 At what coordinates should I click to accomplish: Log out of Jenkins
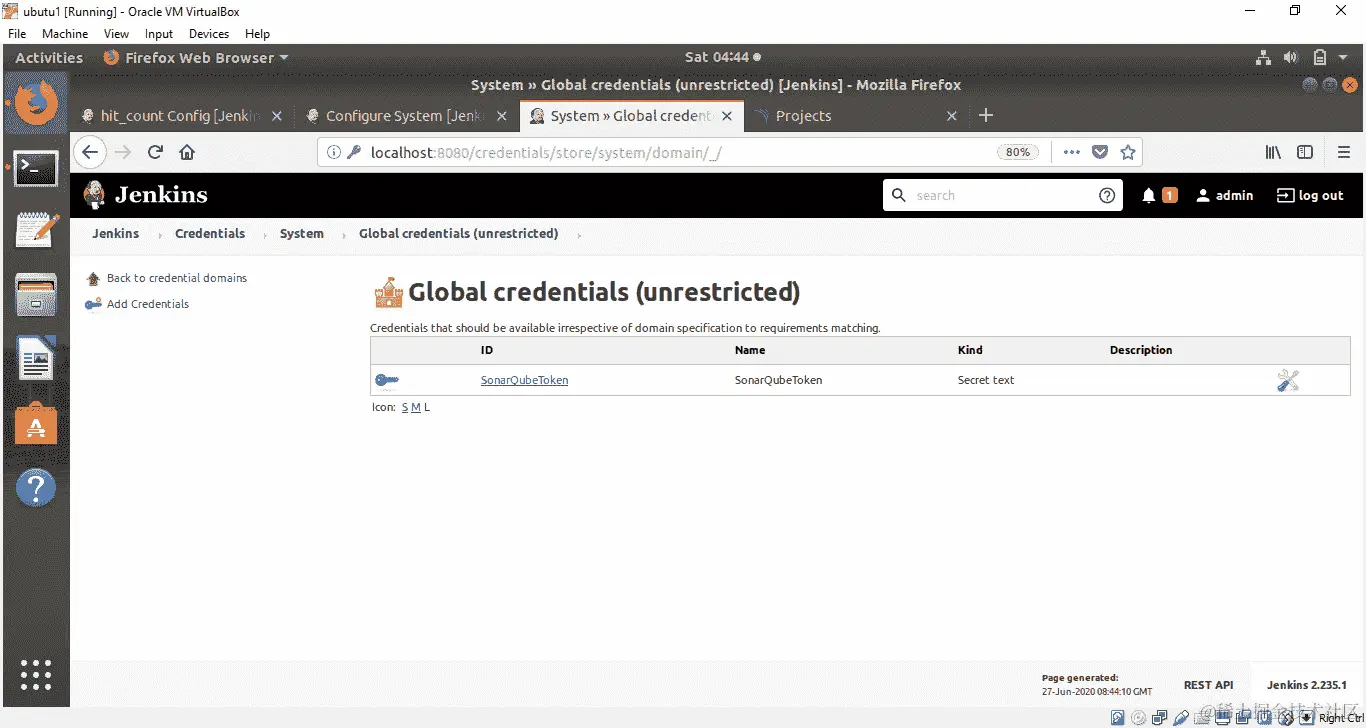1310,195
